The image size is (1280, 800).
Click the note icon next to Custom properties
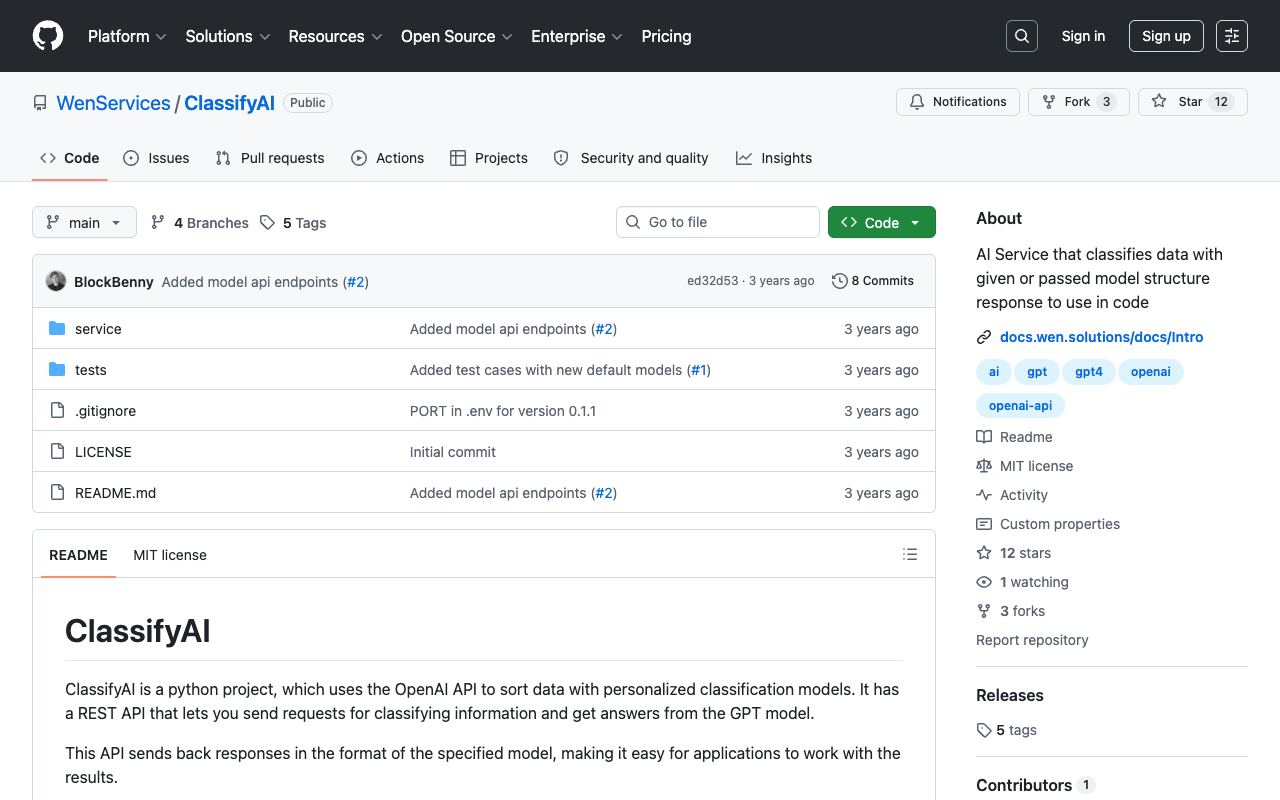tap(984, 524)
